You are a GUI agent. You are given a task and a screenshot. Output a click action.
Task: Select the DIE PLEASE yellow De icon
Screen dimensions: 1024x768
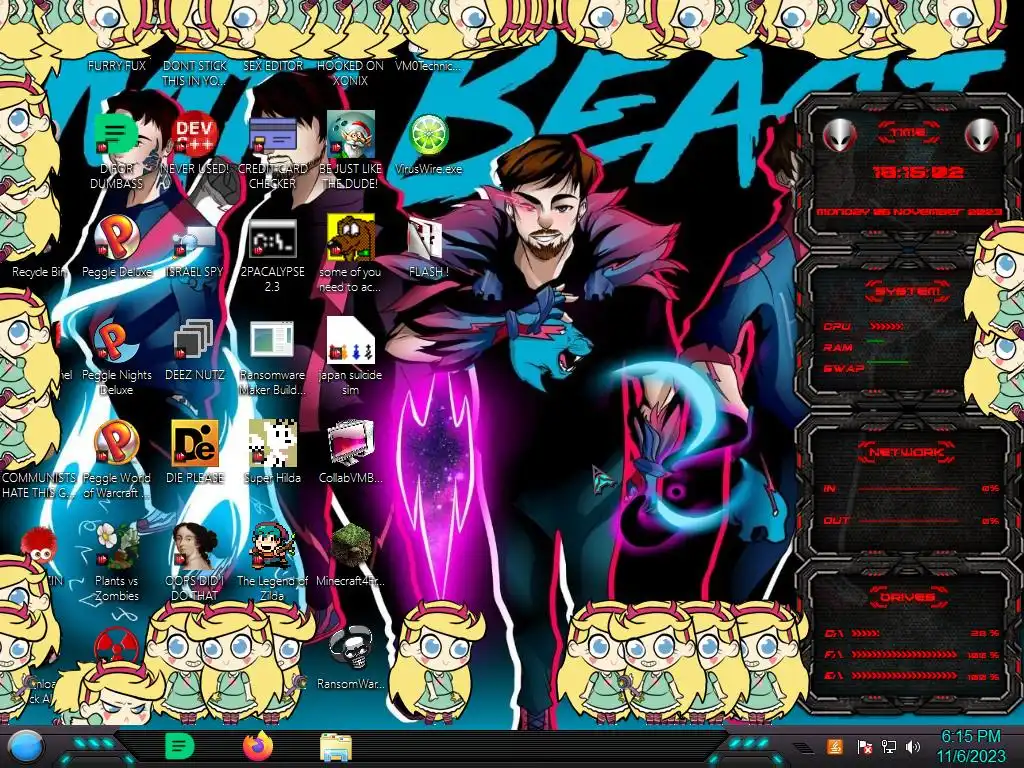click(194, 443)
